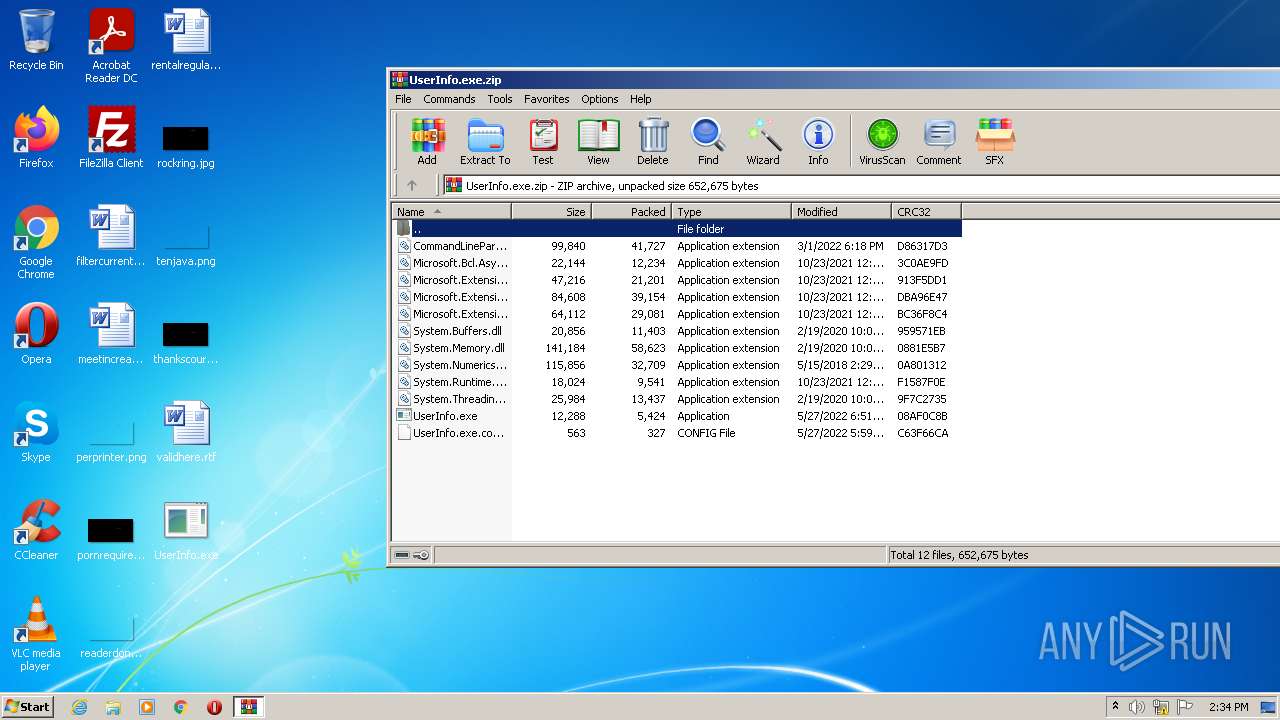This screenshot has height=720, width=1280.
Task: Open Internet Explorer from the taskbar
Action: [x=79, y=707]
